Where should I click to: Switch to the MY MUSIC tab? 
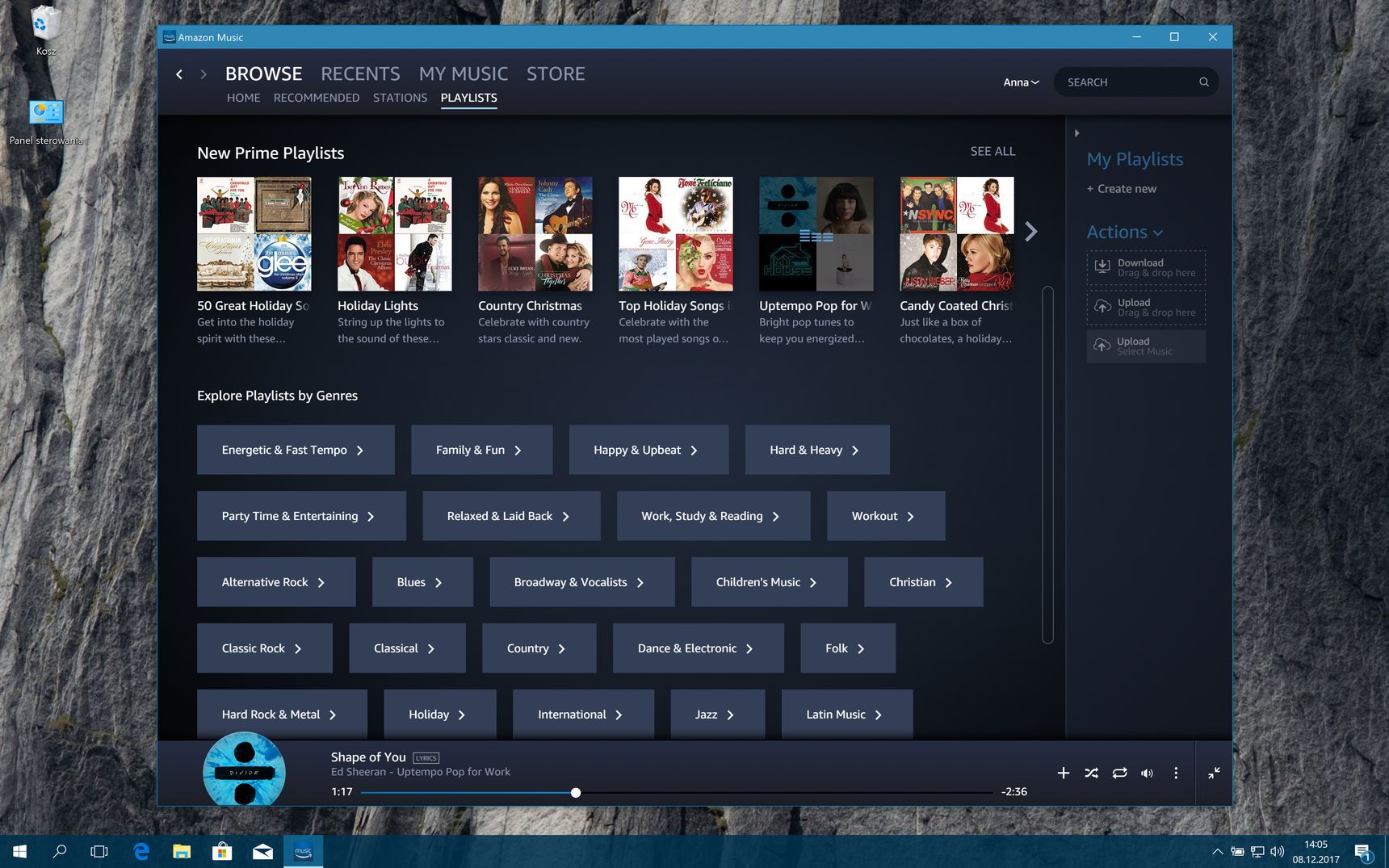click(x=464, y=73)
